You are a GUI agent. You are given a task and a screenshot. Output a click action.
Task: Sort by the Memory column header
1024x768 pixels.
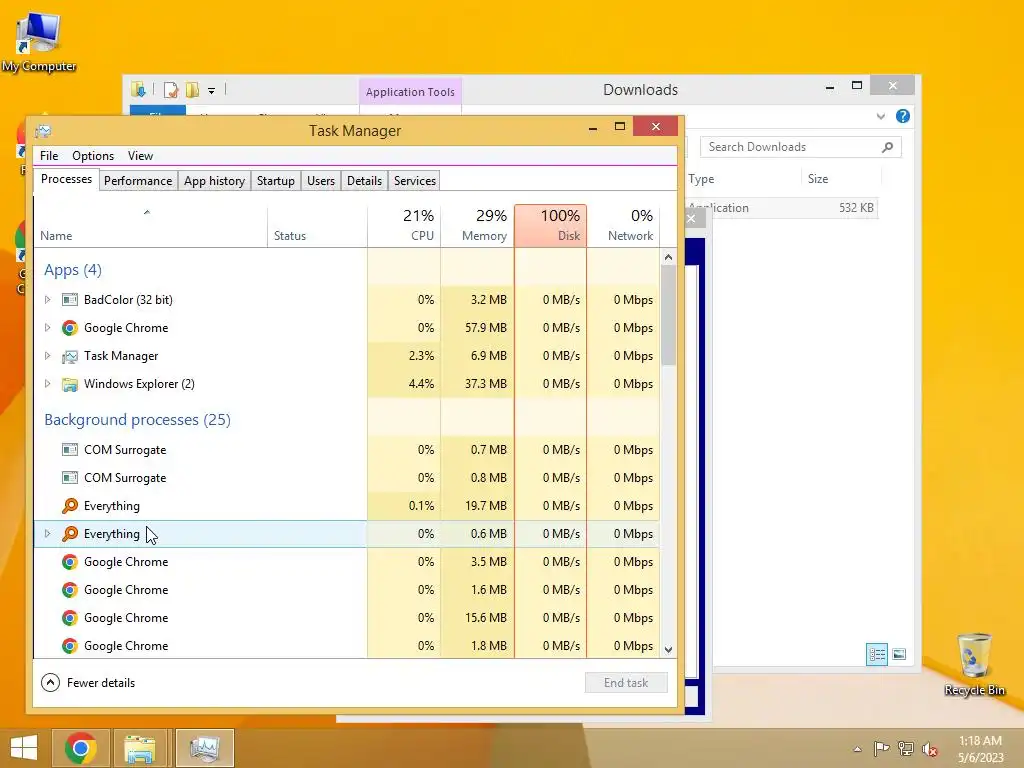pos(477,225)
